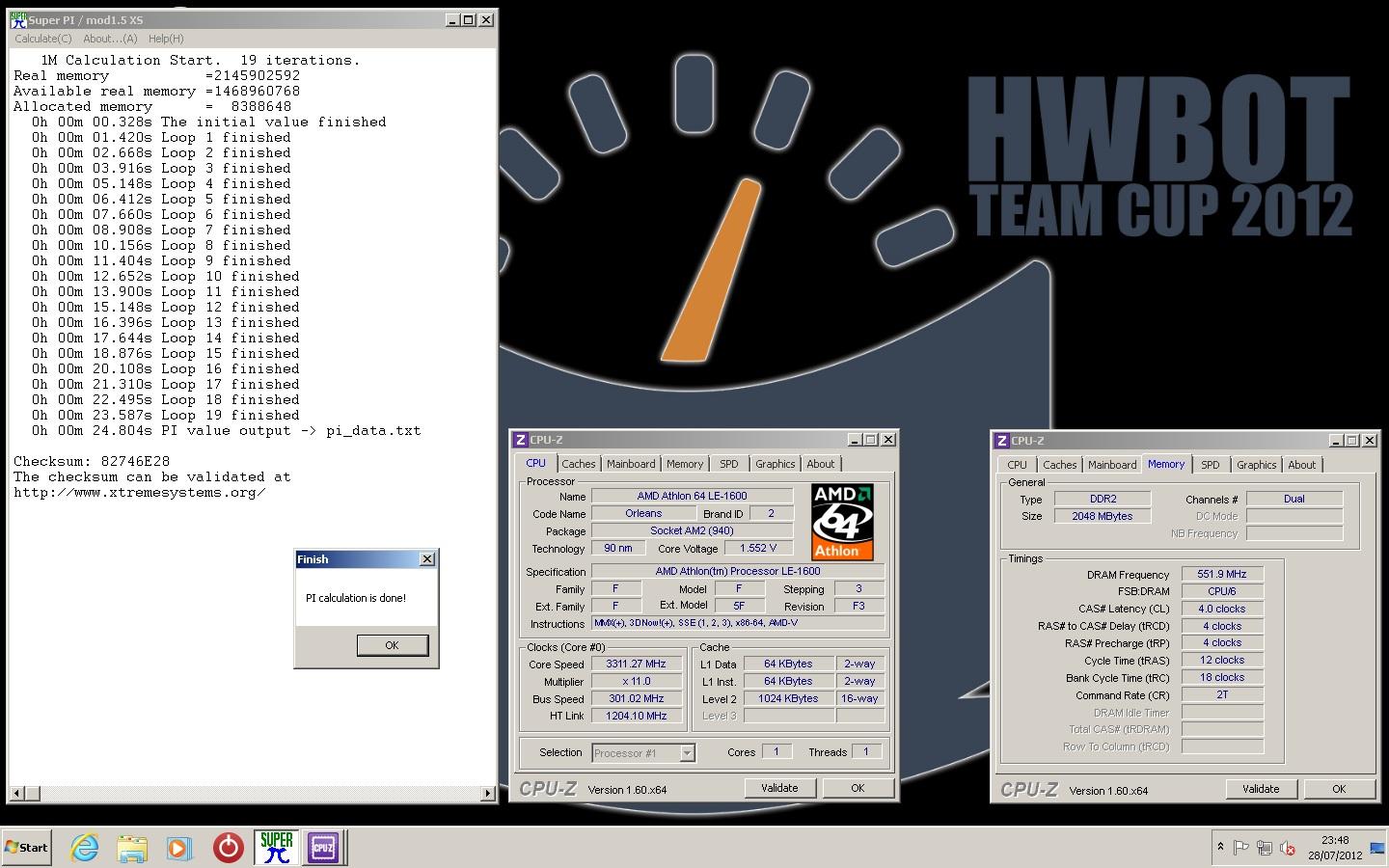The width and height of the screenshot is (1389, 868).
Task: Open the Calculate(C) menu in Super PI
Action: click(43, 39)
